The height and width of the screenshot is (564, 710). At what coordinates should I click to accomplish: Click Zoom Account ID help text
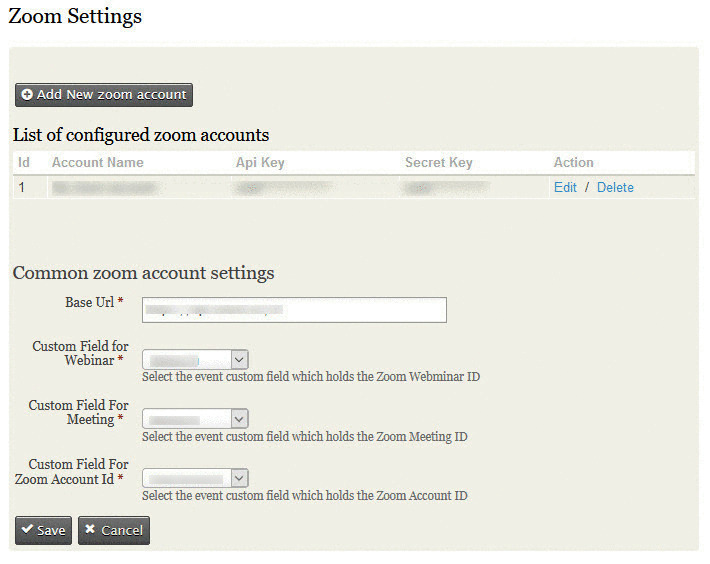[x=305, y=496]
